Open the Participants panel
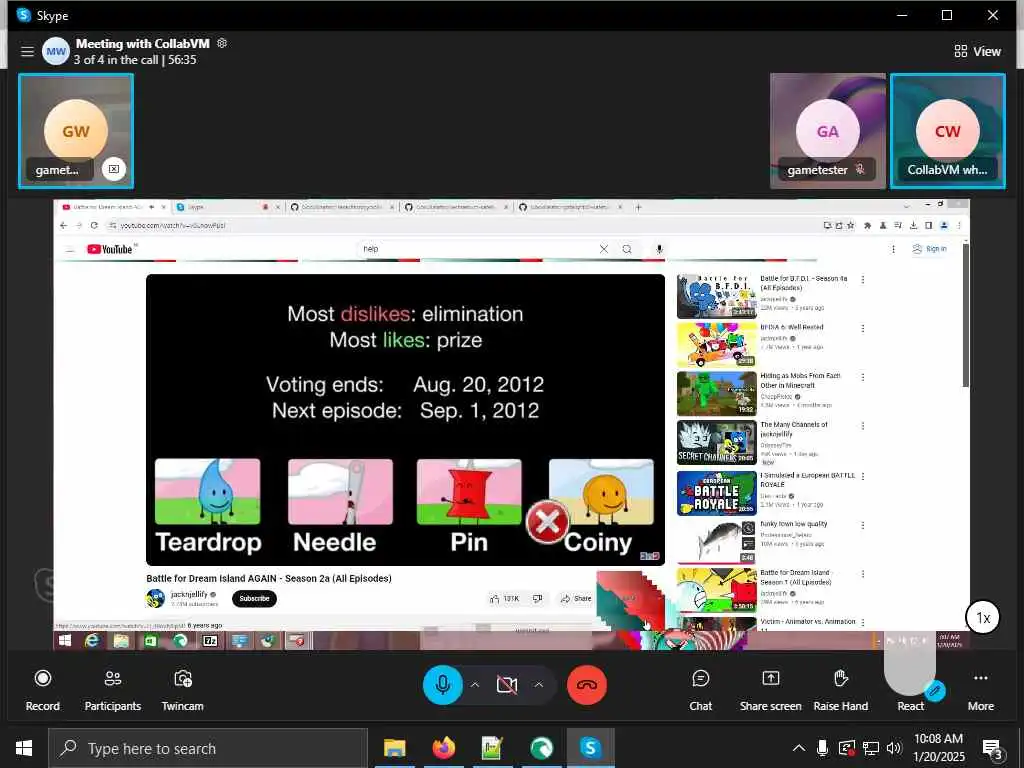Screen dimensions: 1024x768 point(112,690)
